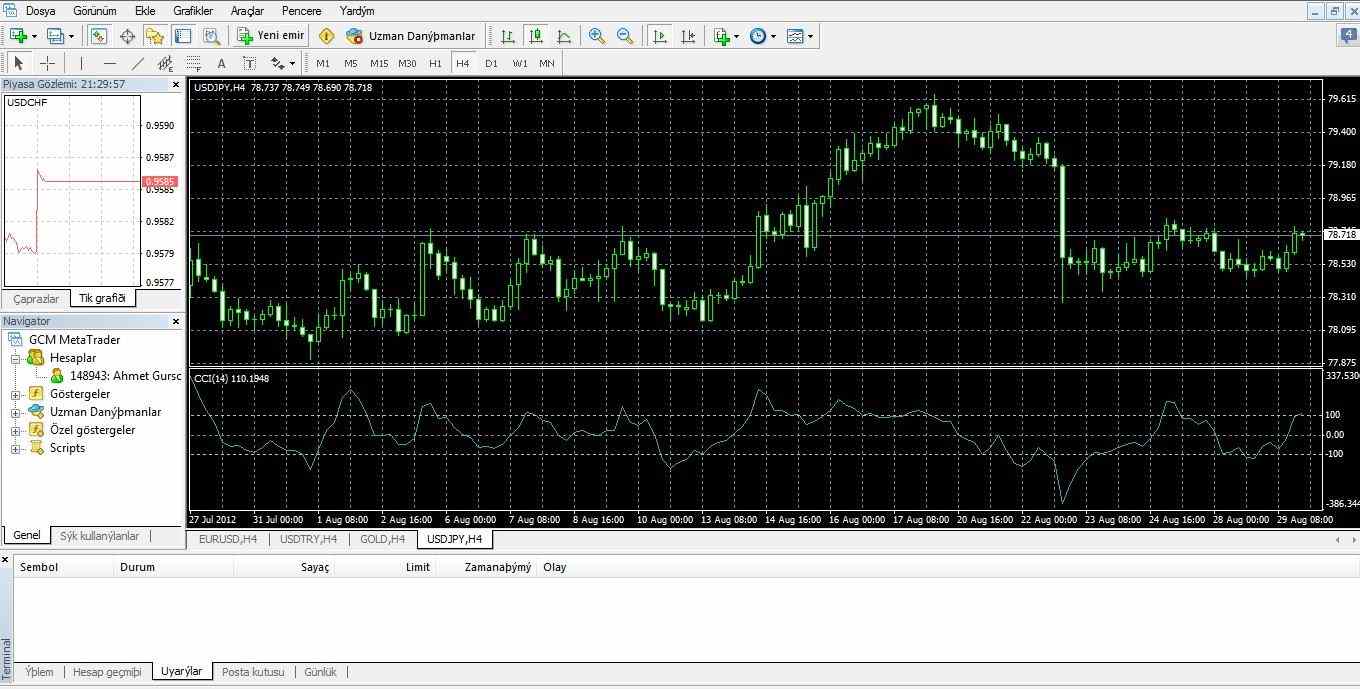Open a new chart with the New Chart icon
The height and width of the screenshot is (689, 1360).
[x=16, y=36]
